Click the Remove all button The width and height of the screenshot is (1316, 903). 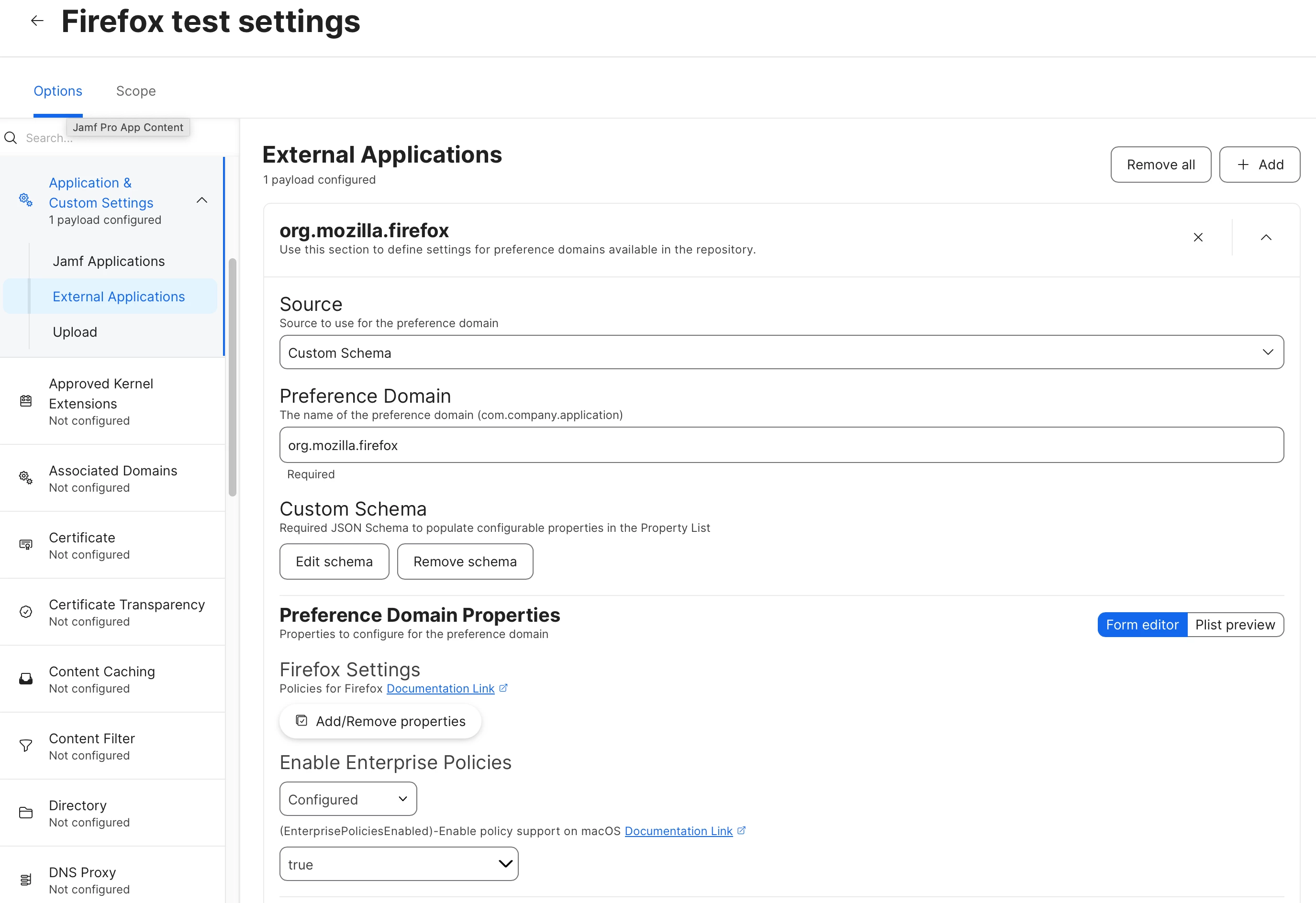coord(1161,165)
